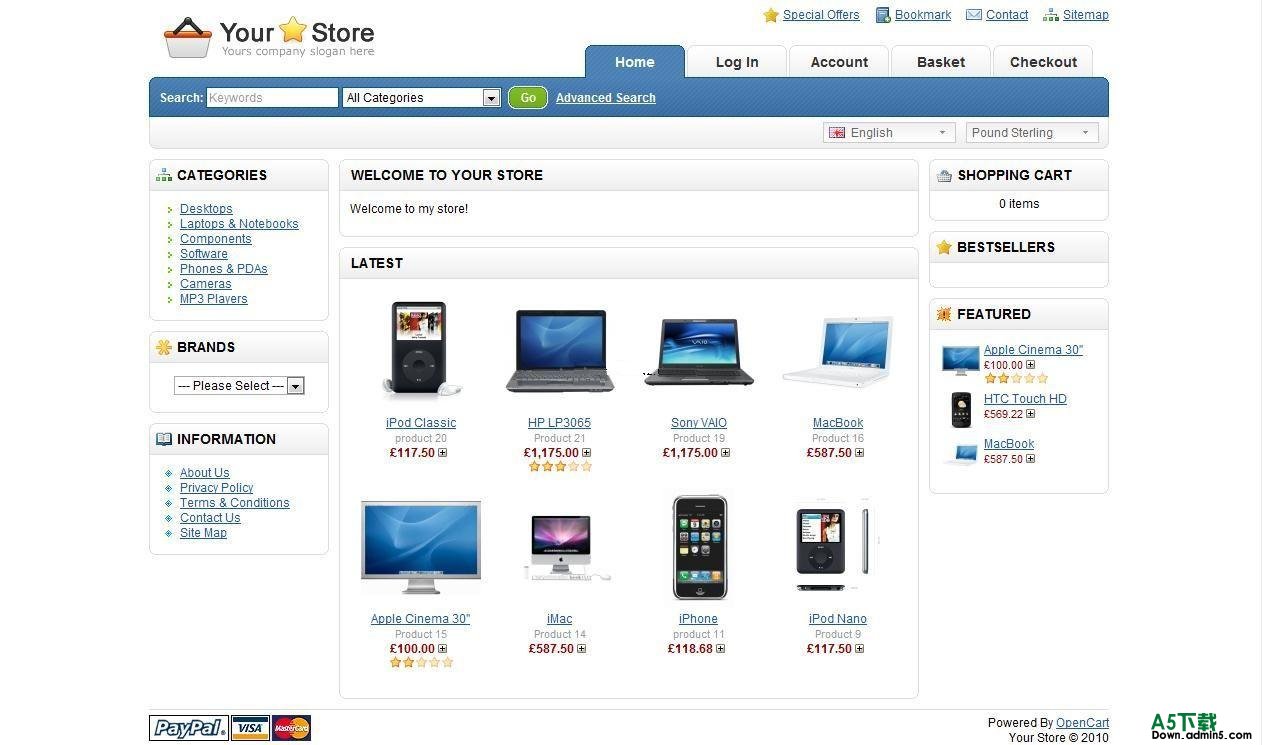The height and width of the screenshot is (745, 1263).
Task: Click add icon next to iPhone price
Action: (721, 649)
